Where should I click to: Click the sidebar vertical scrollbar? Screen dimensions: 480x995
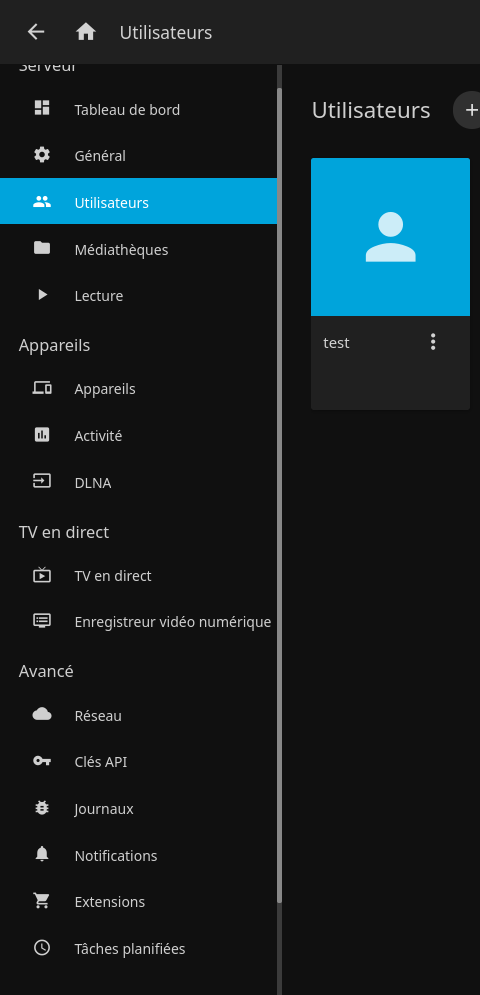pyautogui.click(x=279, y=495)
